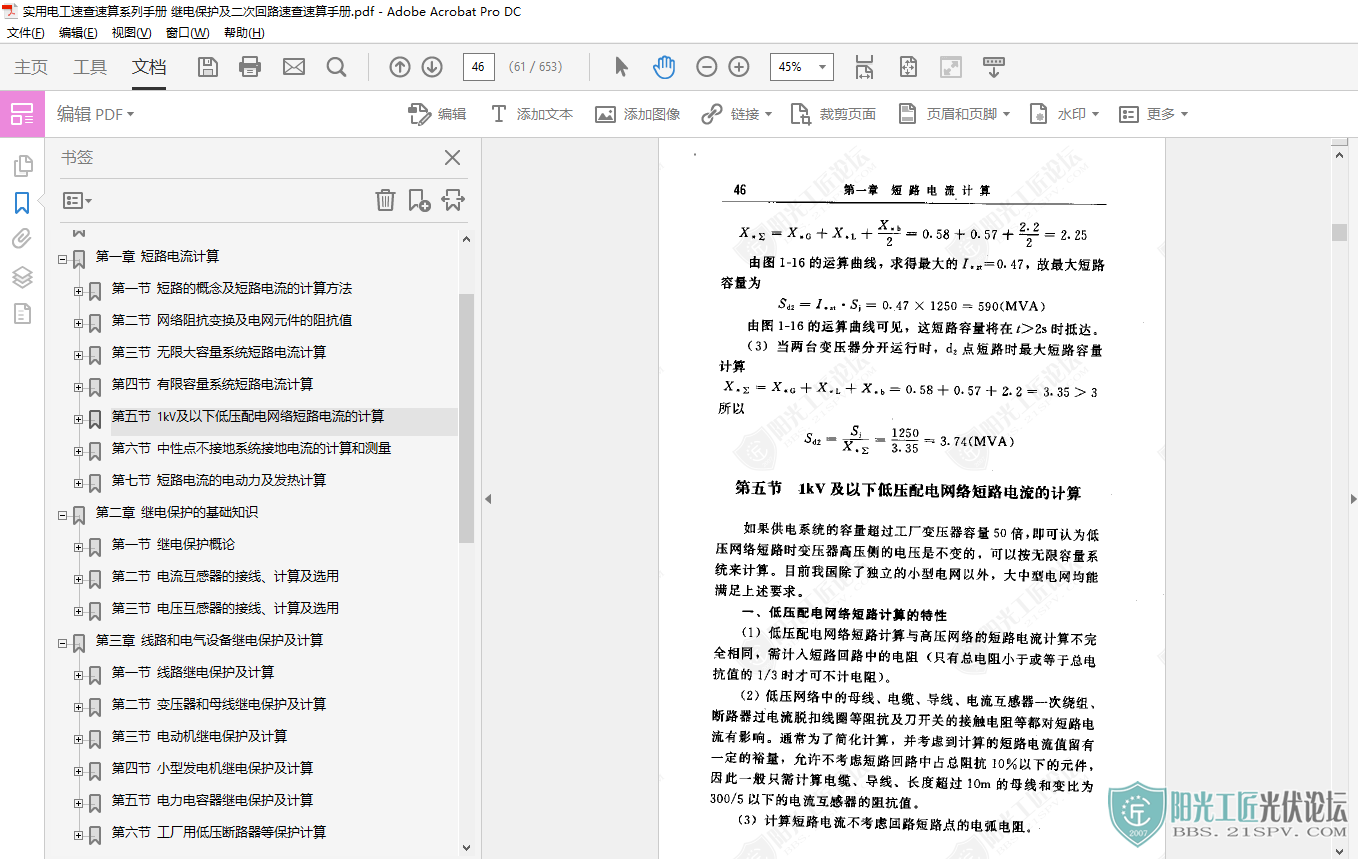
Task: Open the 帮助(H) menu
Action: (x=244, y=32)
